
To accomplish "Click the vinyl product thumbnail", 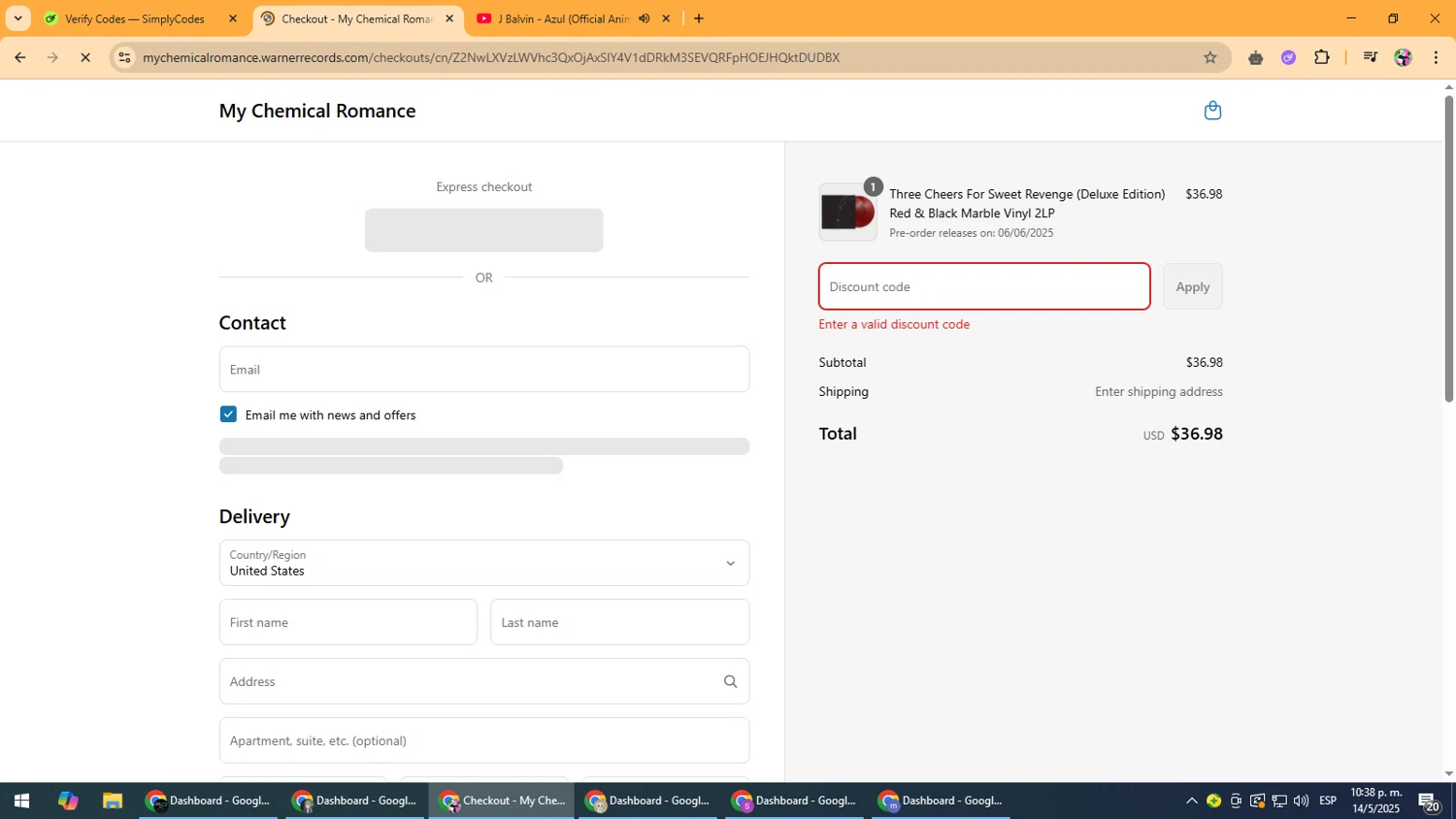I will [x=847, y=213].
